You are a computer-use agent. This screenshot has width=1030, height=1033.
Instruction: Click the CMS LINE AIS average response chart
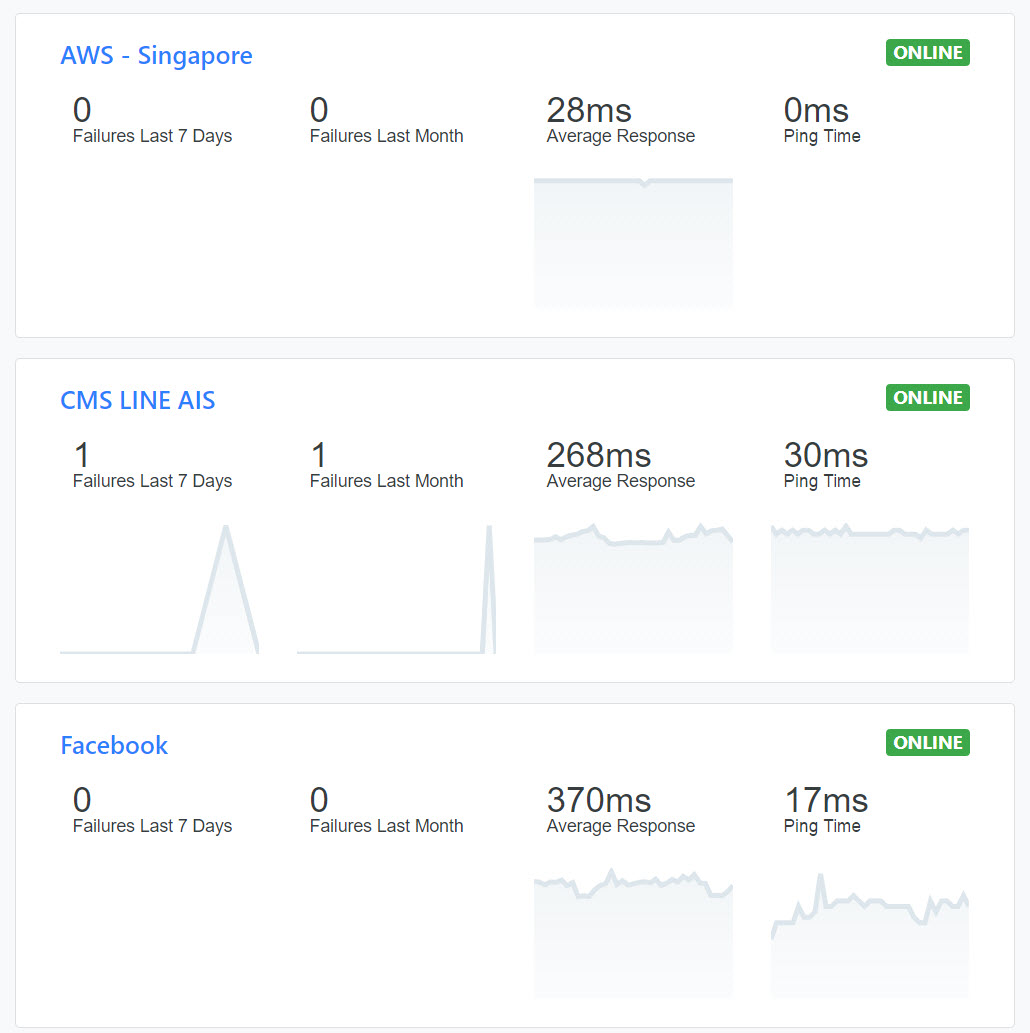[633, 588]
